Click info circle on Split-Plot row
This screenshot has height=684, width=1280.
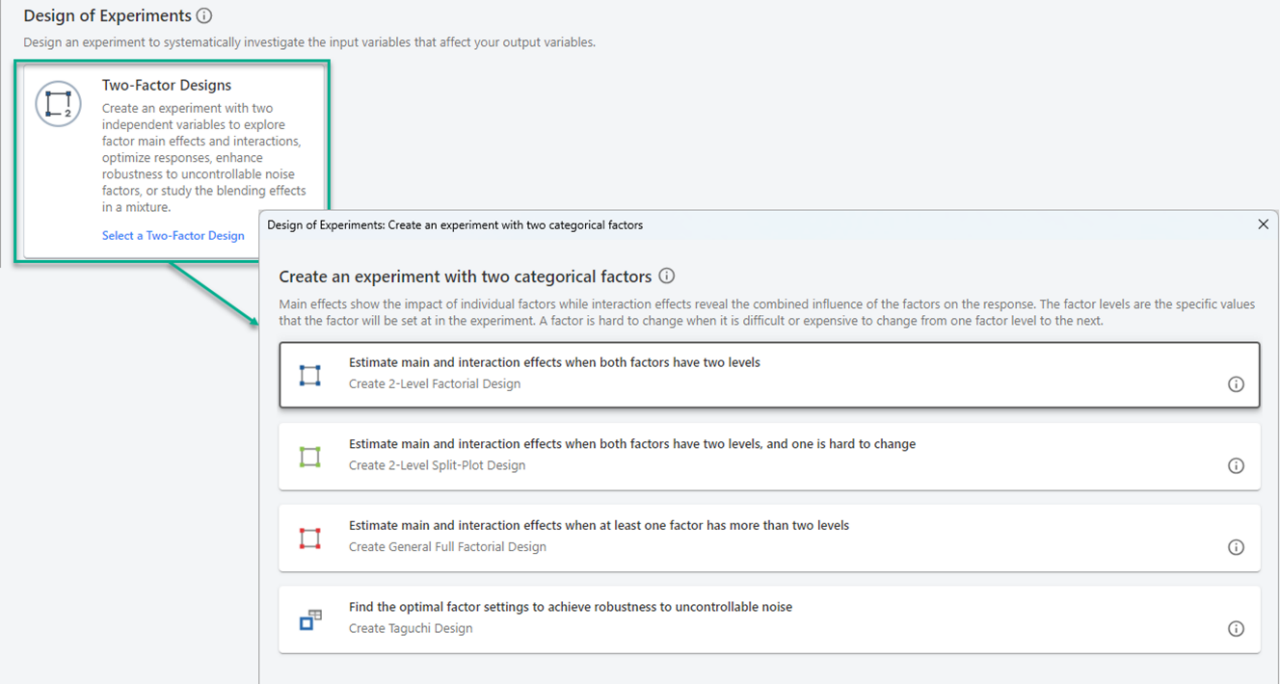coord(1236,465)
